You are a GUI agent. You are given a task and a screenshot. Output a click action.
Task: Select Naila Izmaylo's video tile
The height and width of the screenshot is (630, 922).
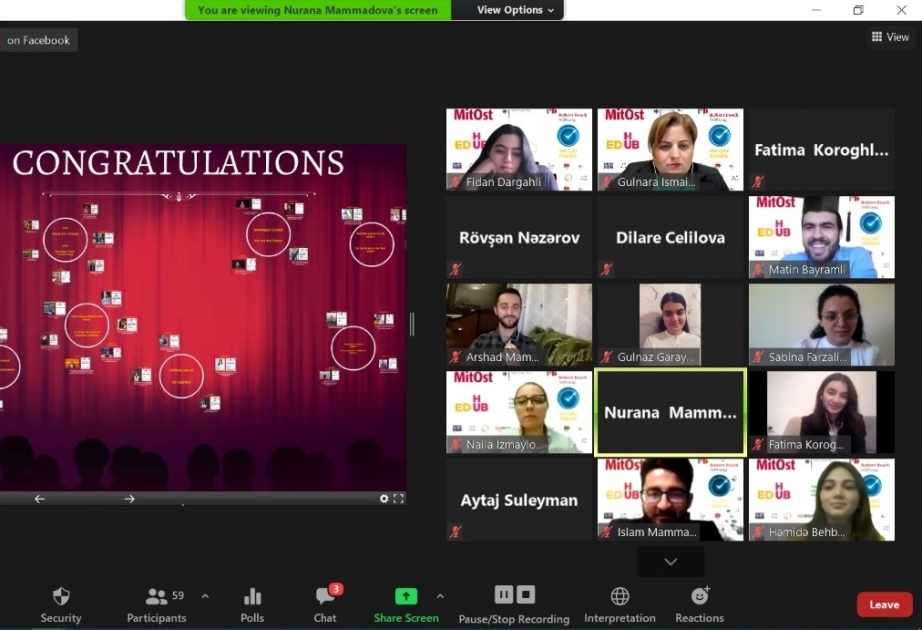pyautogui.click(x=519, y=412)
